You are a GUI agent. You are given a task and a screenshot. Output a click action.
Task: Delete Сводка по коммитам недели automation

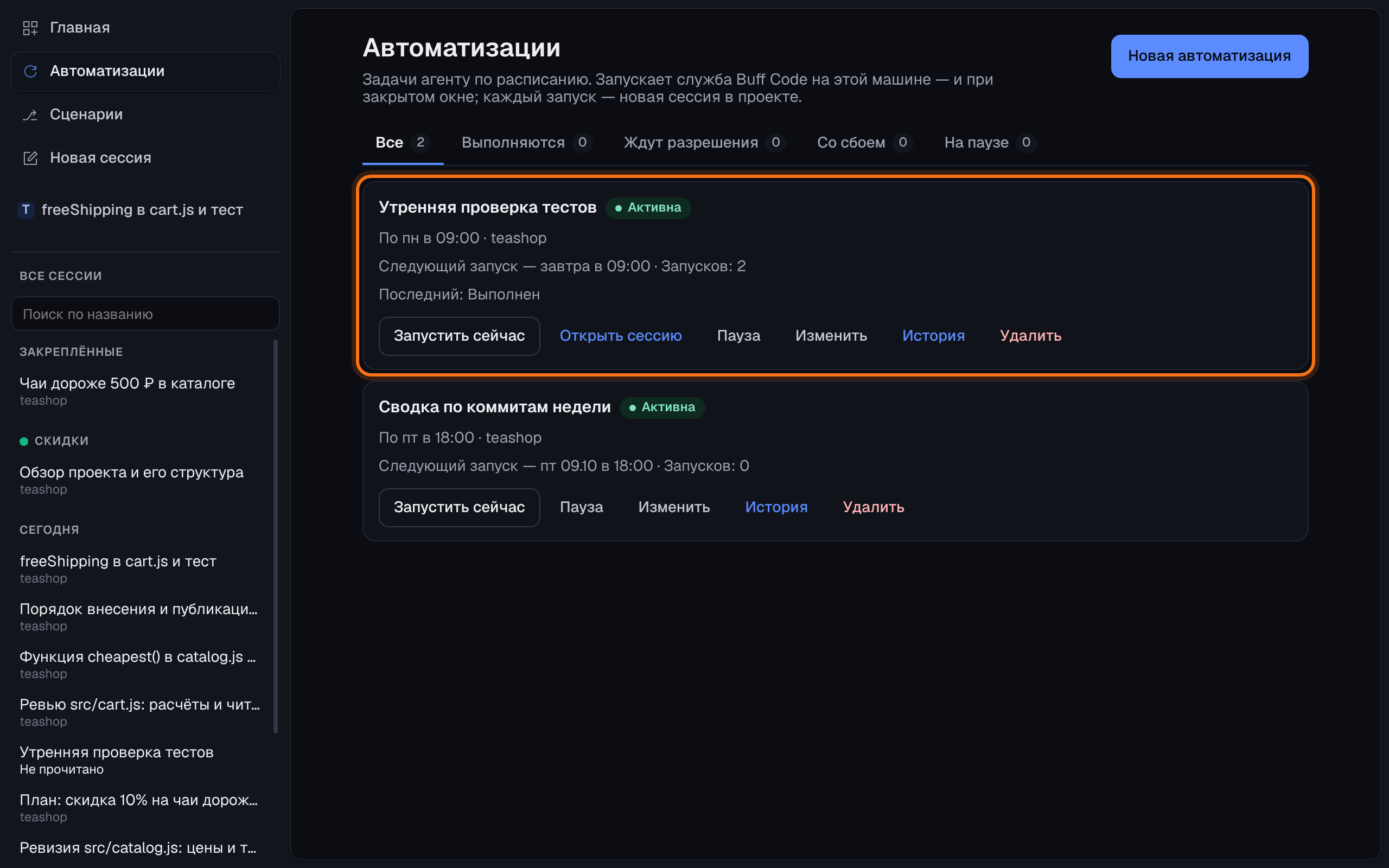(x=873, y=507)
